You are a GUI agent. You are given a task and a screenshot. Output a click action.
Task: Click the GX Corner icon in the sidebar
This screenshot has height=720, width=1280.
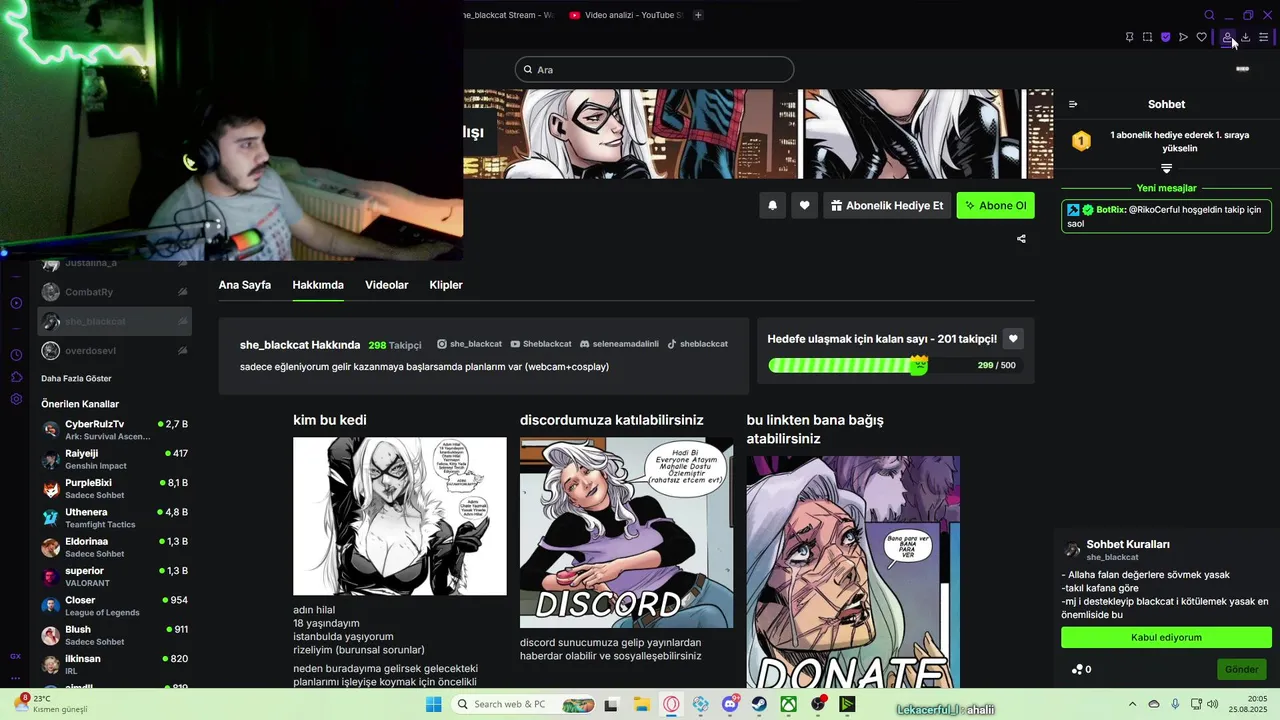[16, 656]
